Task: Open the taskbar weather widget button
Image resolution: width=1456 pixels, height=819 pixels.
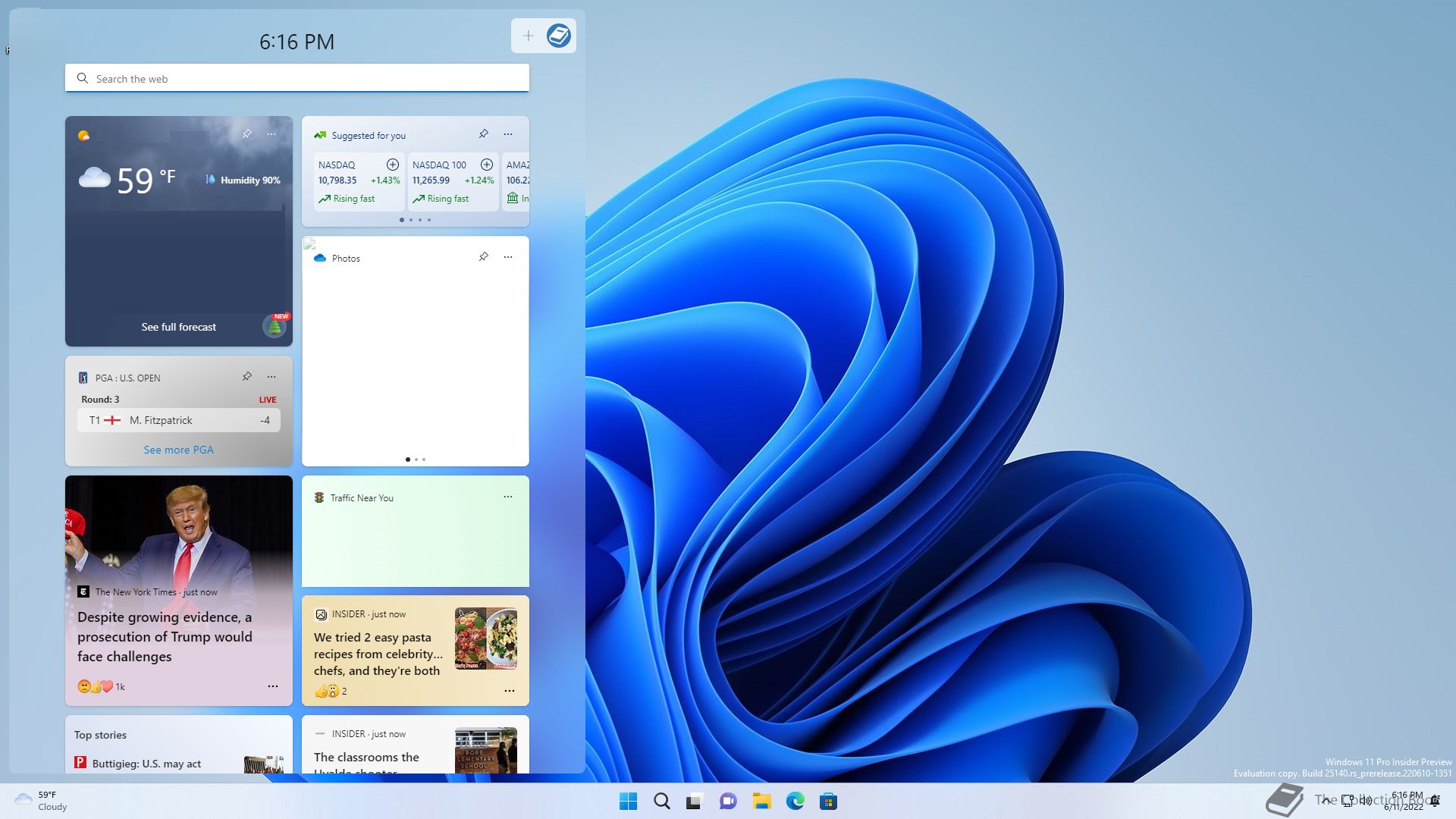Action: pyautogui.click(x=42, y=801)
